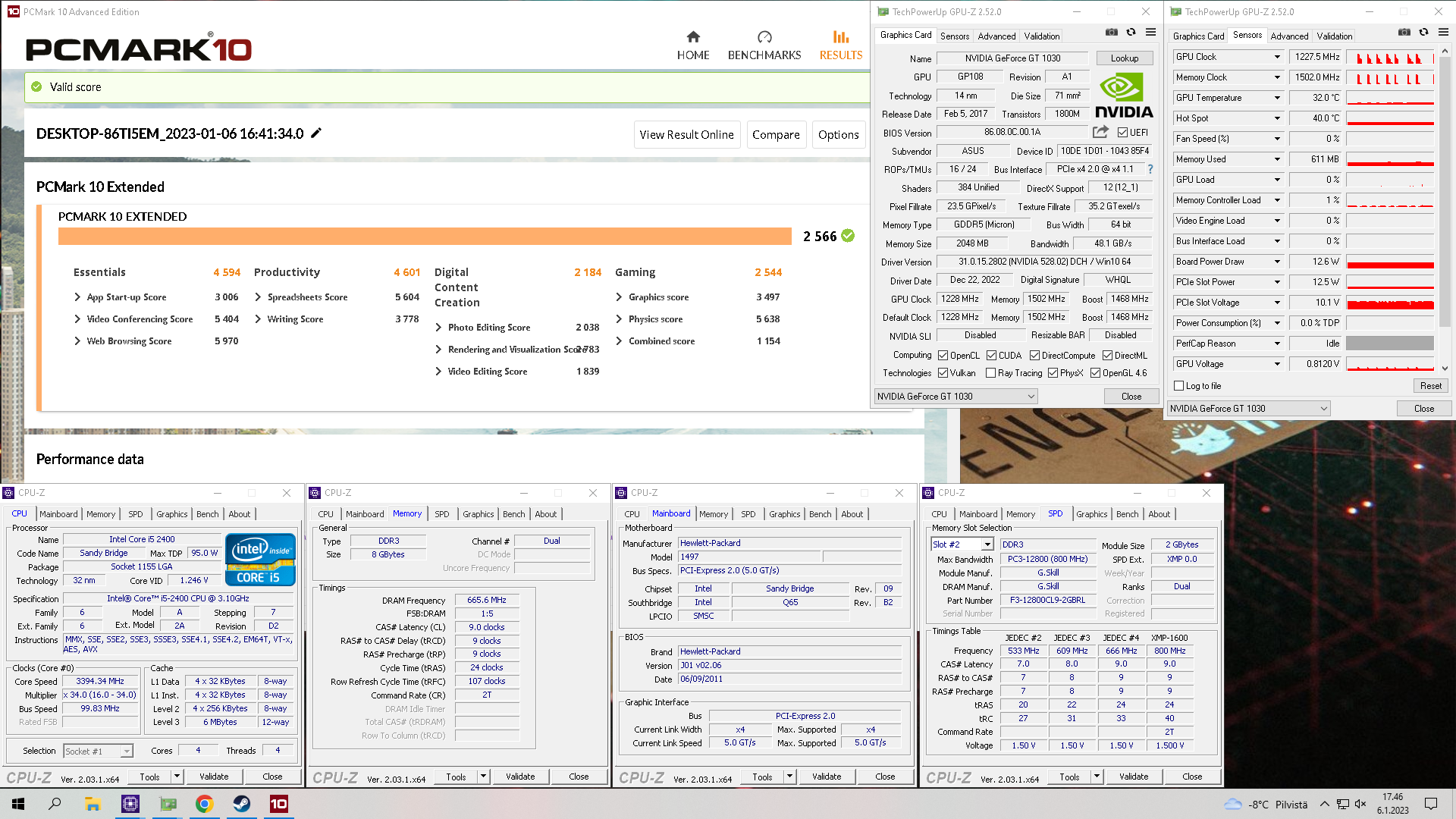
Task: Open hamburger menu in GPU-Z Sensors window
Action: [x=1443, y=32]
